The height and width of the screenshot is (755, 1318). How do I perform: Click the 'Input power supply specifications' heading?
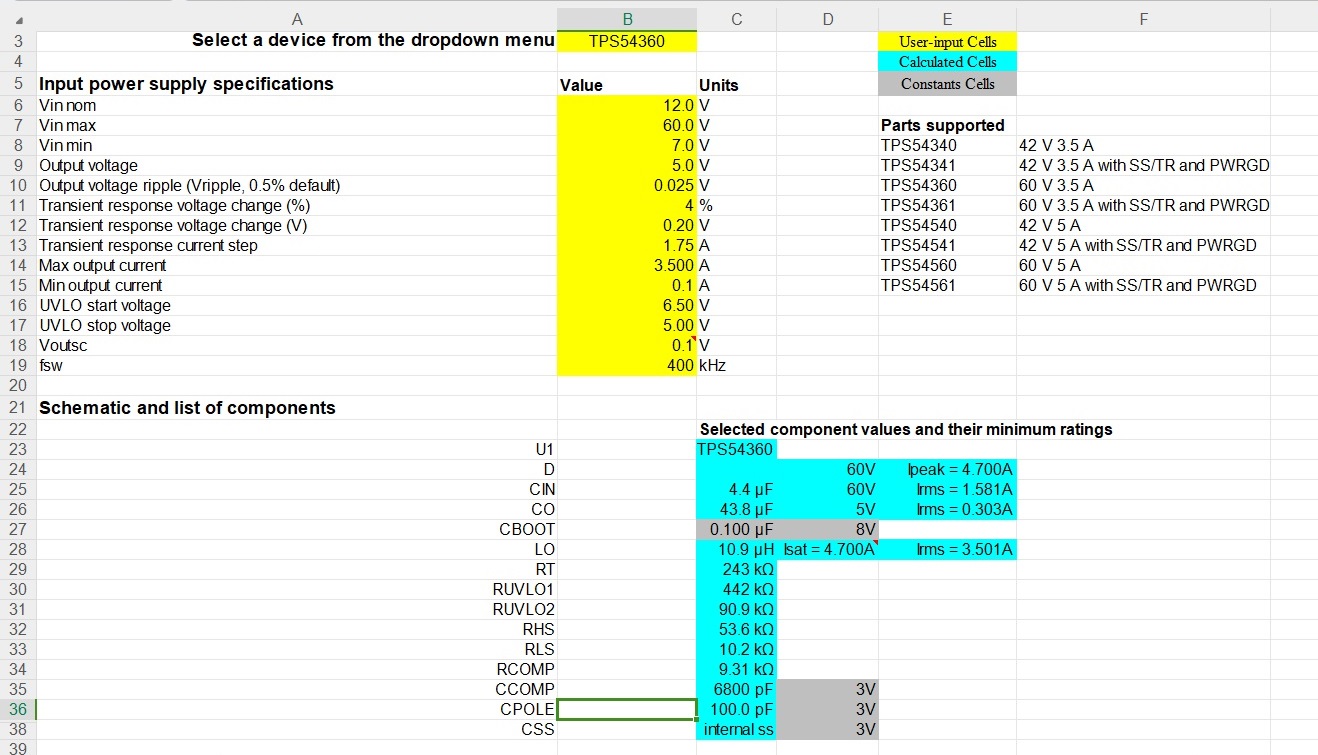186,84
